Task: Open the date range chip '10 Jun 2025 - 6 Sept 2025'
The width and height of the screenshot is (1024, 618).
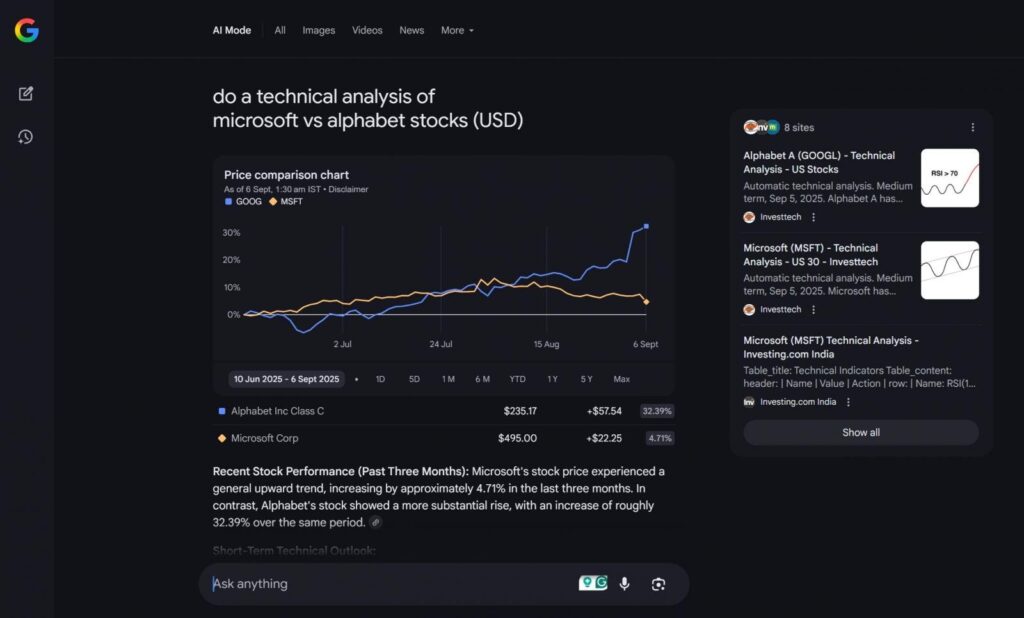Action: click(287, 379)
